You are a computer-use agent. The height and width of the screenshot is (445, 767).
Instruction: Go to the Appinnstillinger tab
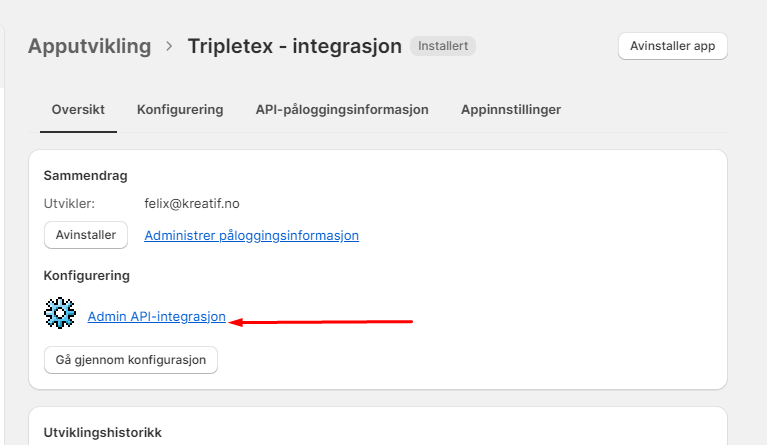511,110
